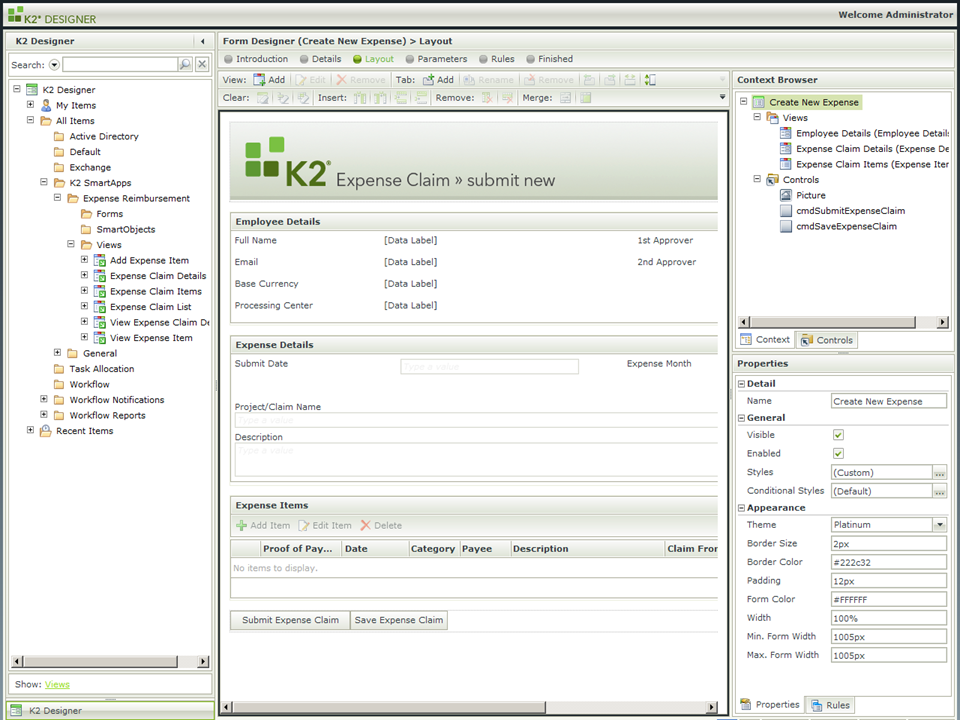Click the Create New Expense form icon

[759, 102]
